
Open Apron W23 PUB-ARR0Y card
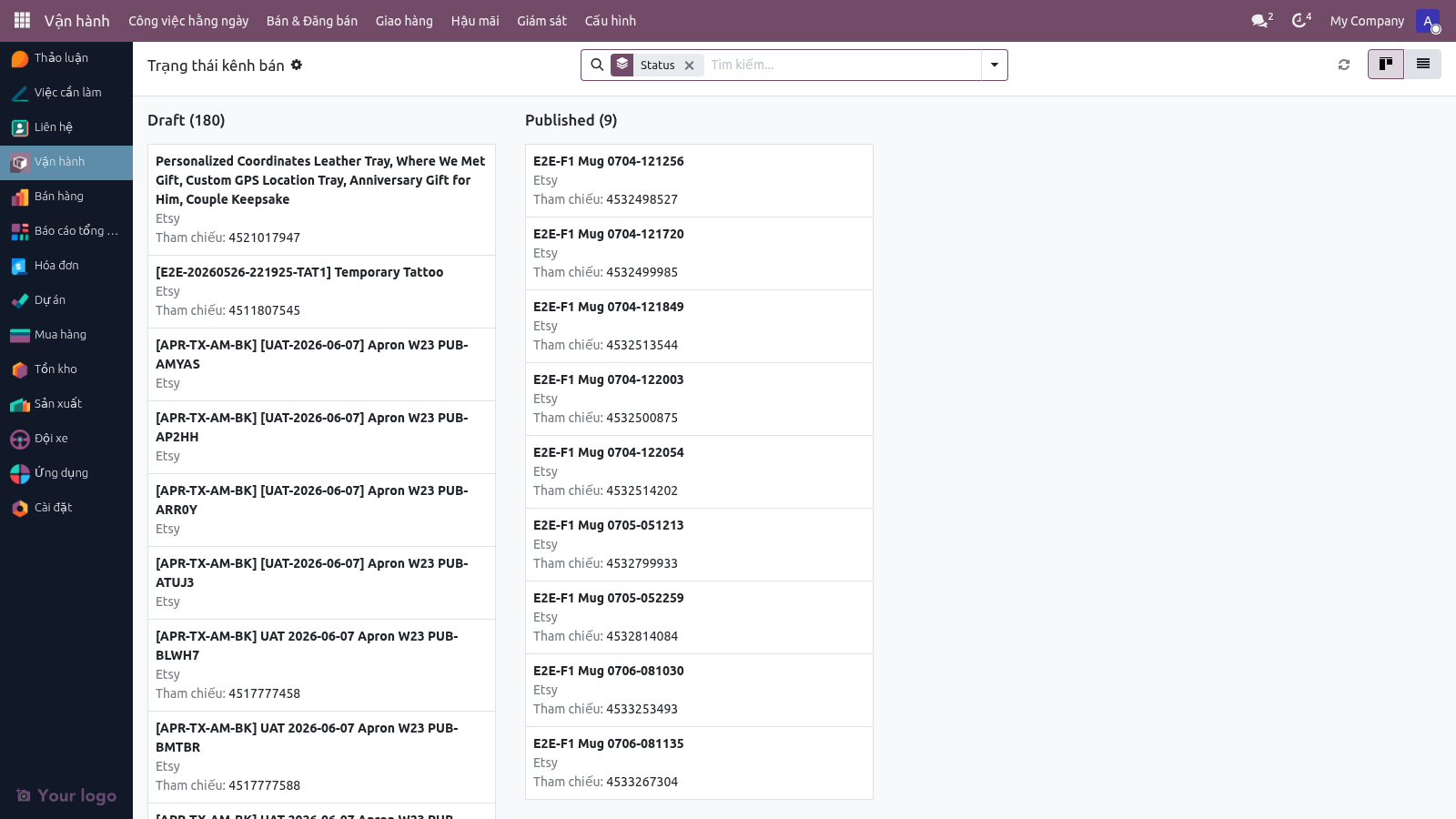click(x=321, y=510)
